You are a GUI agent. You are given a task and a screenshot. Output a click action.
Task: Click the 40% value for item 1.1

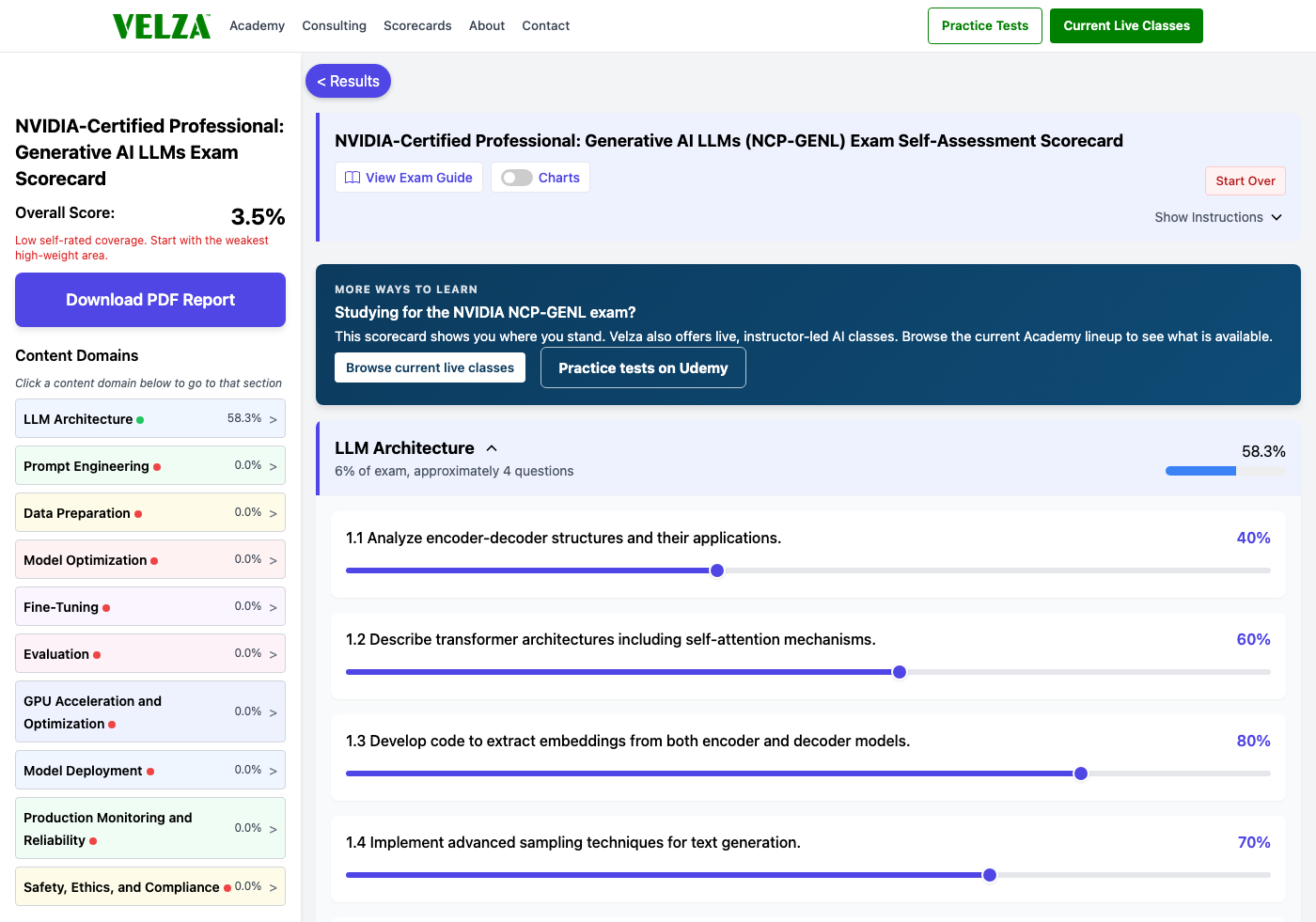1253,538
